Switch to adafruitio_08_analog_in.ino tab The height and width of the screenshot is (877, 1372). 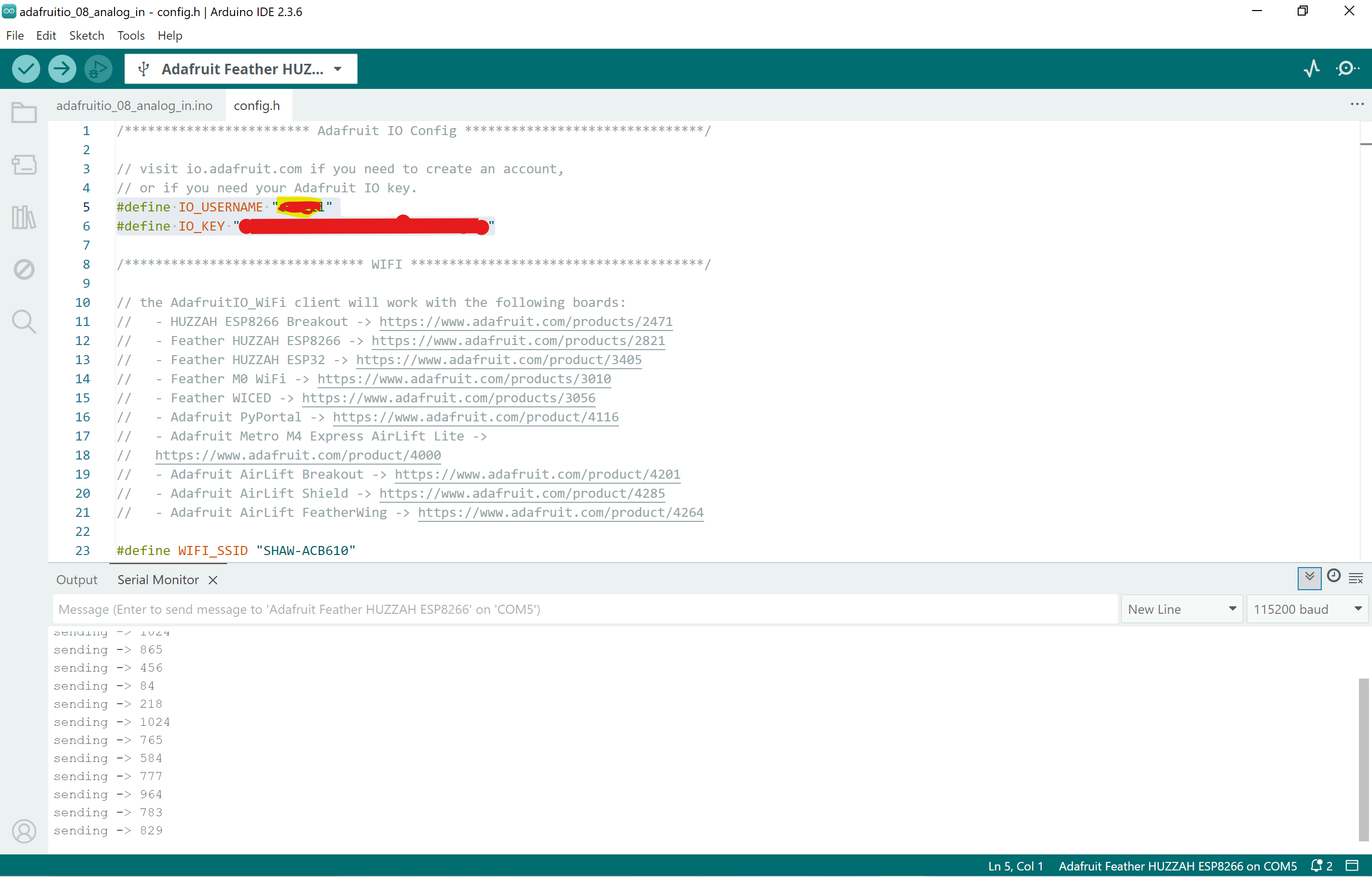point(134,105)
